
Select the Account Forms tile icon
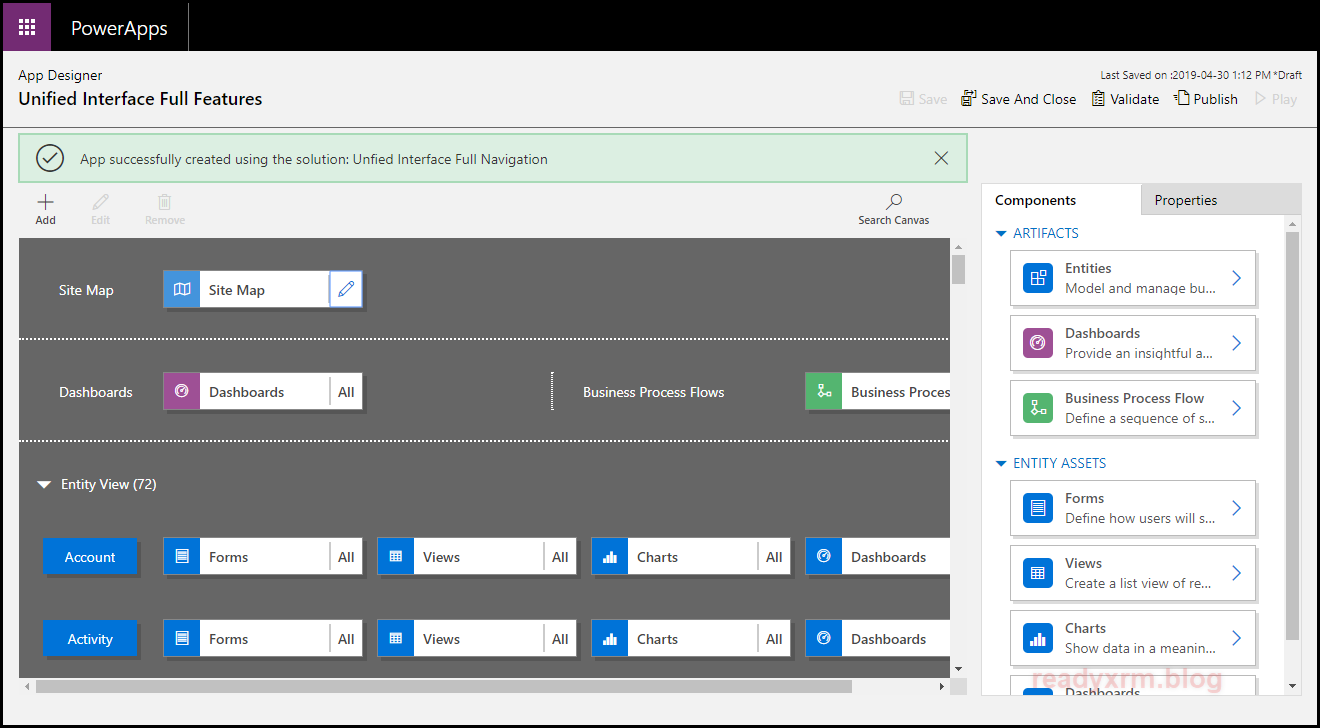[x=182, y=557]
